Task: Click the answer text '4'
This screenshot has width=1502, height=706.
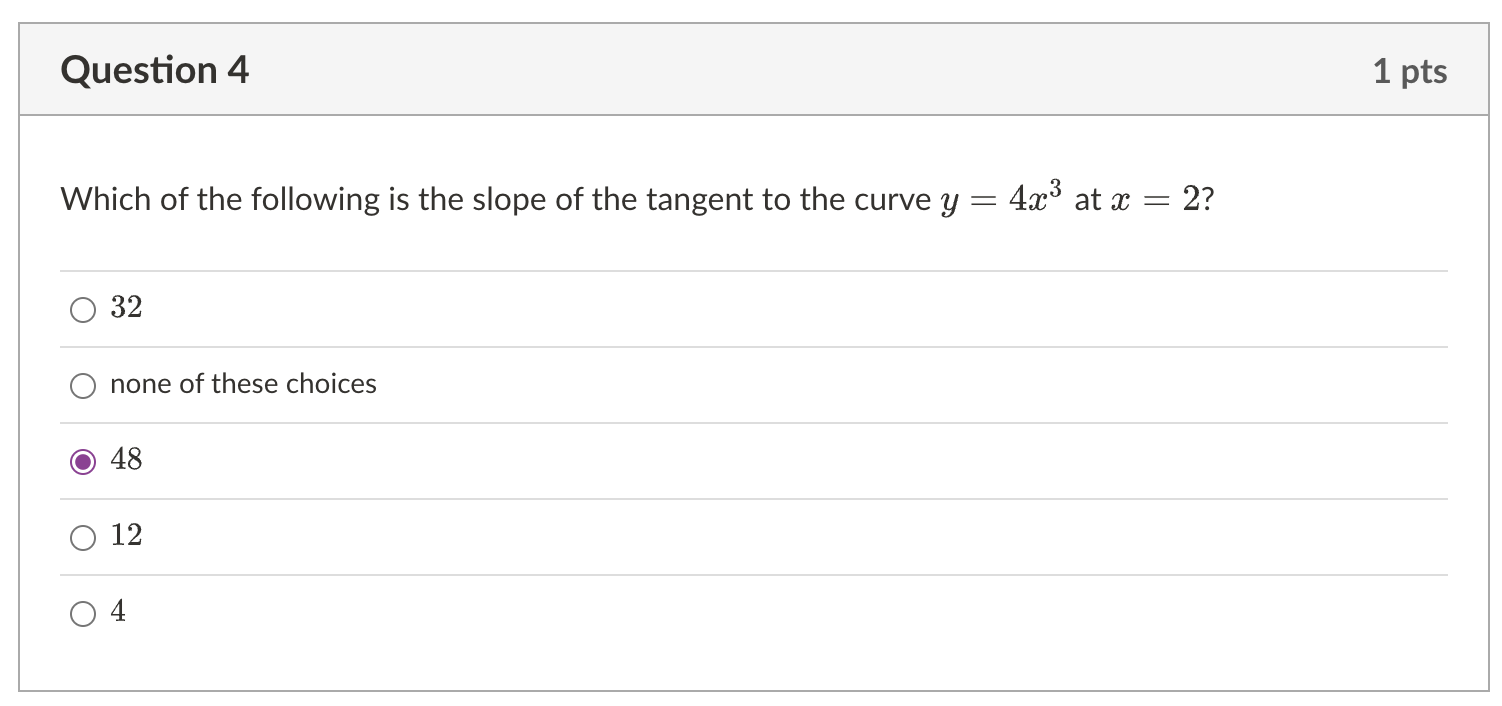Action: [x=119, y=611]
